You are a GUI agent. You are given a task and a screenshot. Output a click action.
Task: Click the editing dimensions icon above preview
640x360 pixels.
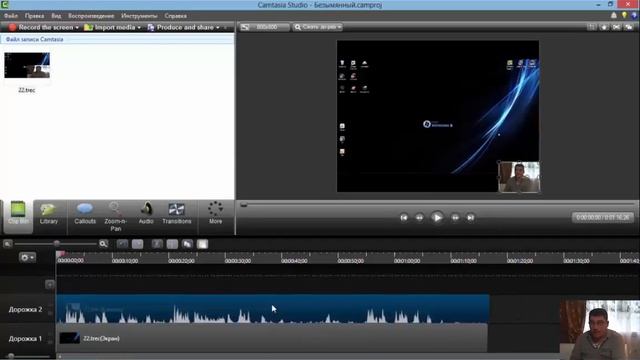tap(245, 27)
